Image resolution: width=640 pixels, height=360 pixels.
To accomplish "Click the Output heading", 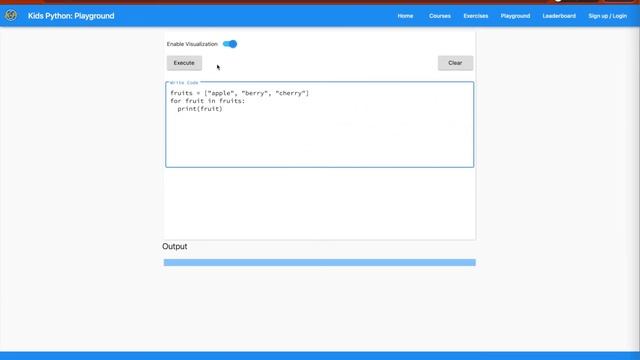I will (x=175, y=247).
